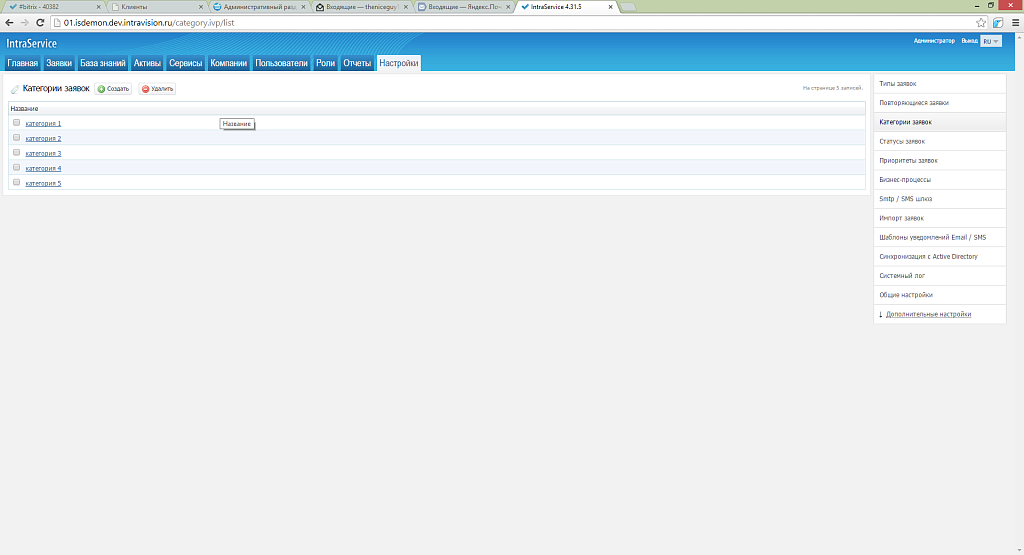
Task: Close the IntraService 4.31.5 tab
Action: point(611,7)
